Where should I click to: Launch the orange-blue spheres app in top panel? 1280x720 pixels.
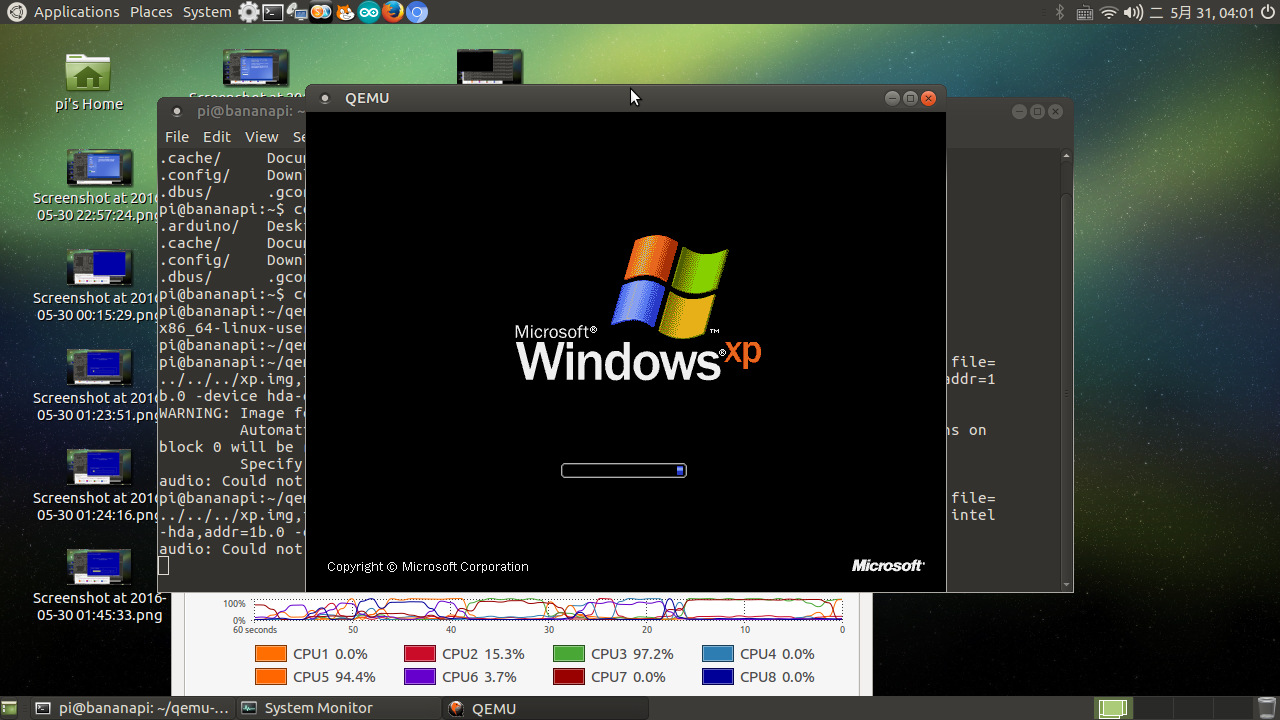click(321, 12)
